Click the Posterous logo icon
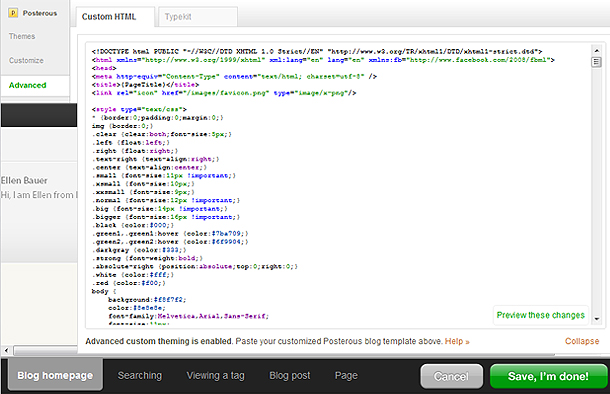Image resolution: width=610 pixels, height=394 pixels. tap(13, 13)
